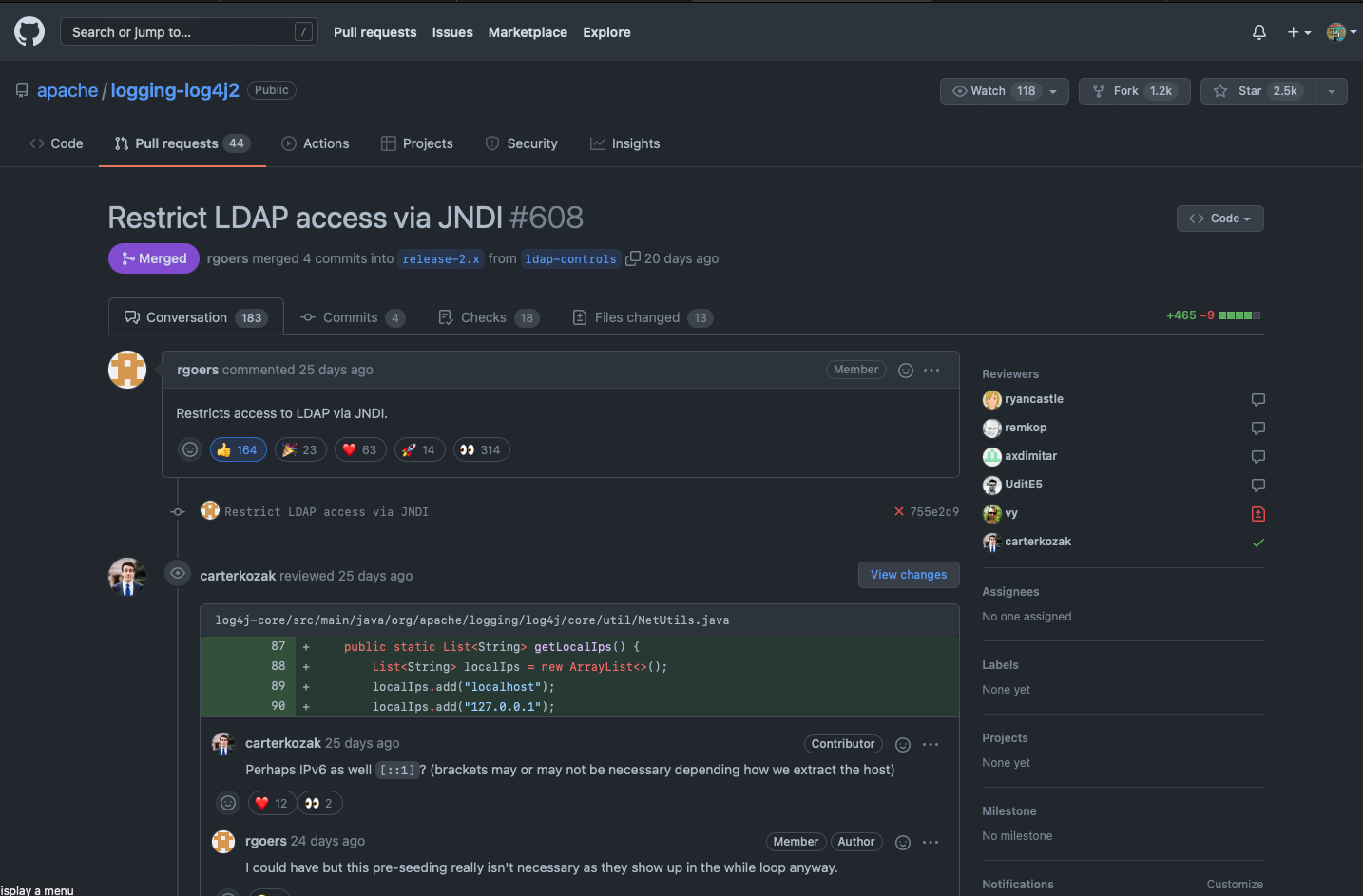Open the user avatar menu

[x=1341, y=32]
